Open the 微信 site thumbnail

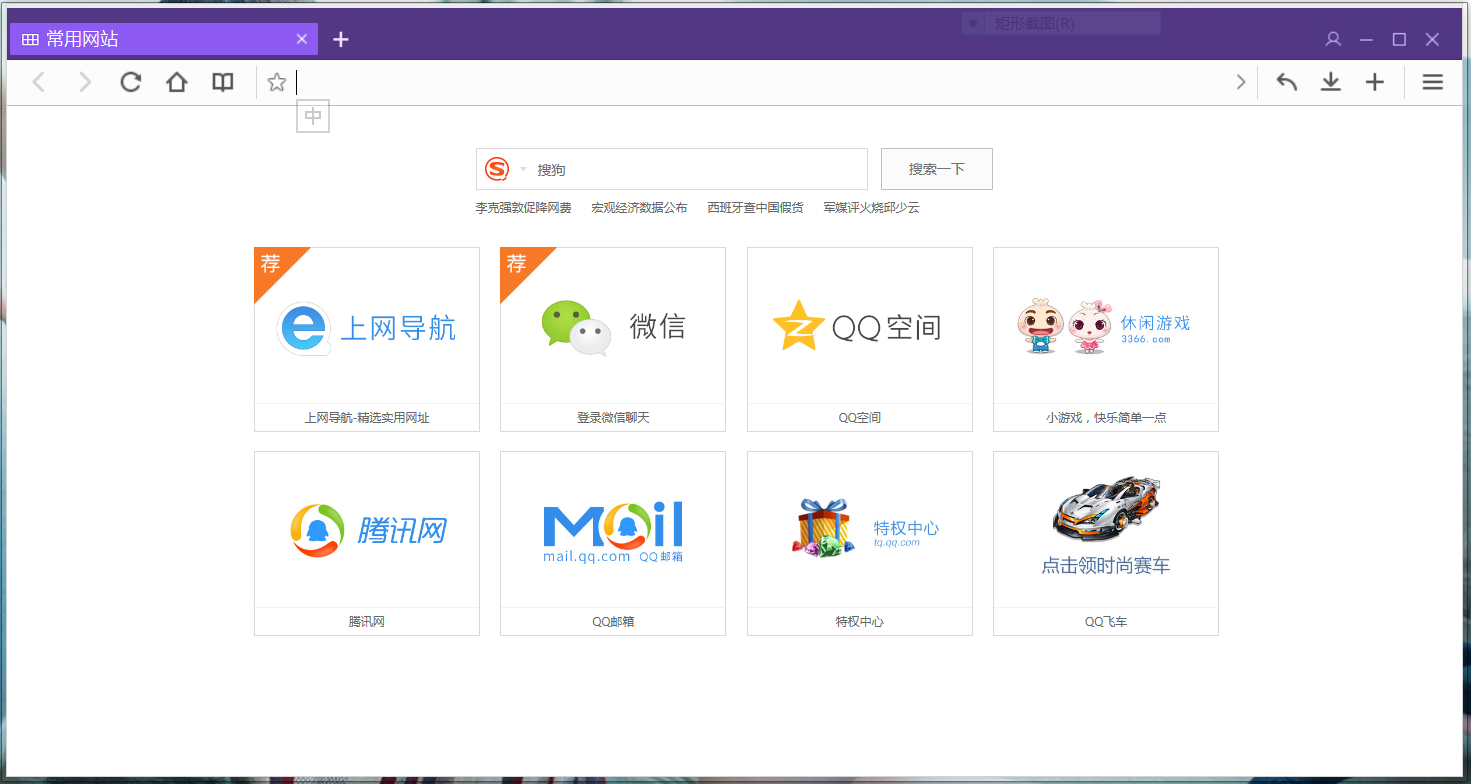(613, 326)
